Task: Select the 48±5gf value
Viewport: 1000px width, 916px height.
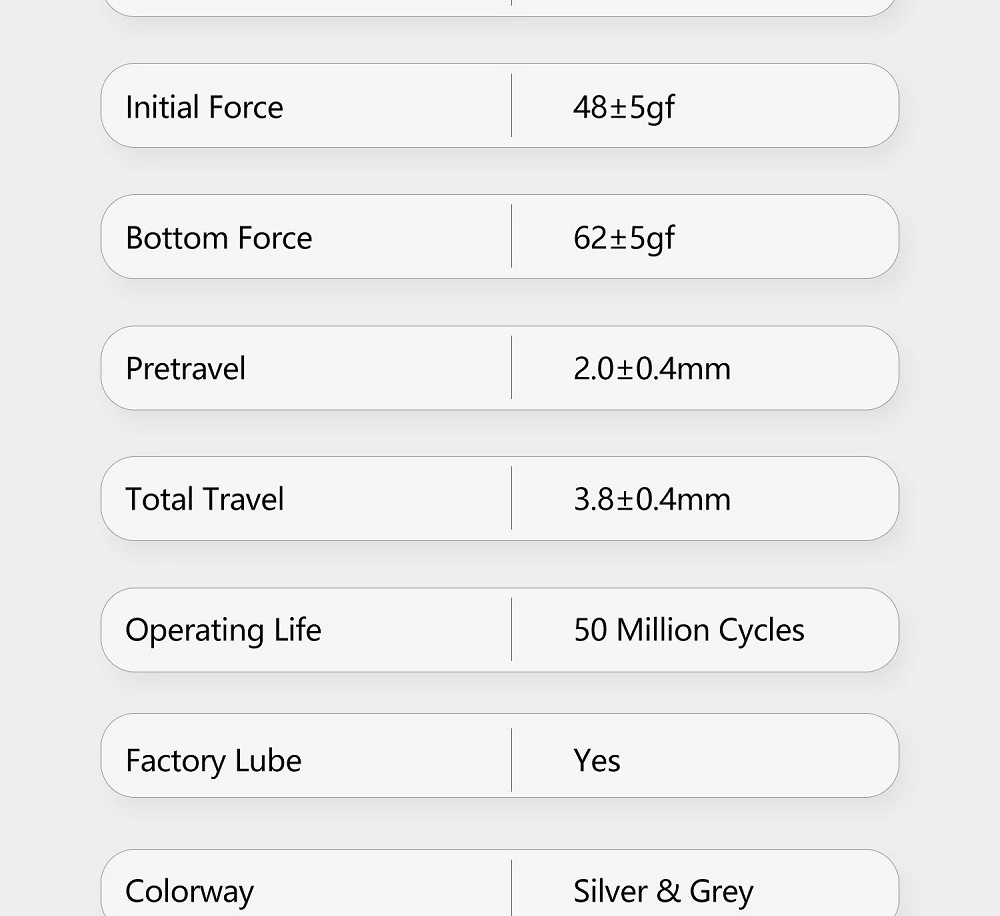Action: point(624,107)
